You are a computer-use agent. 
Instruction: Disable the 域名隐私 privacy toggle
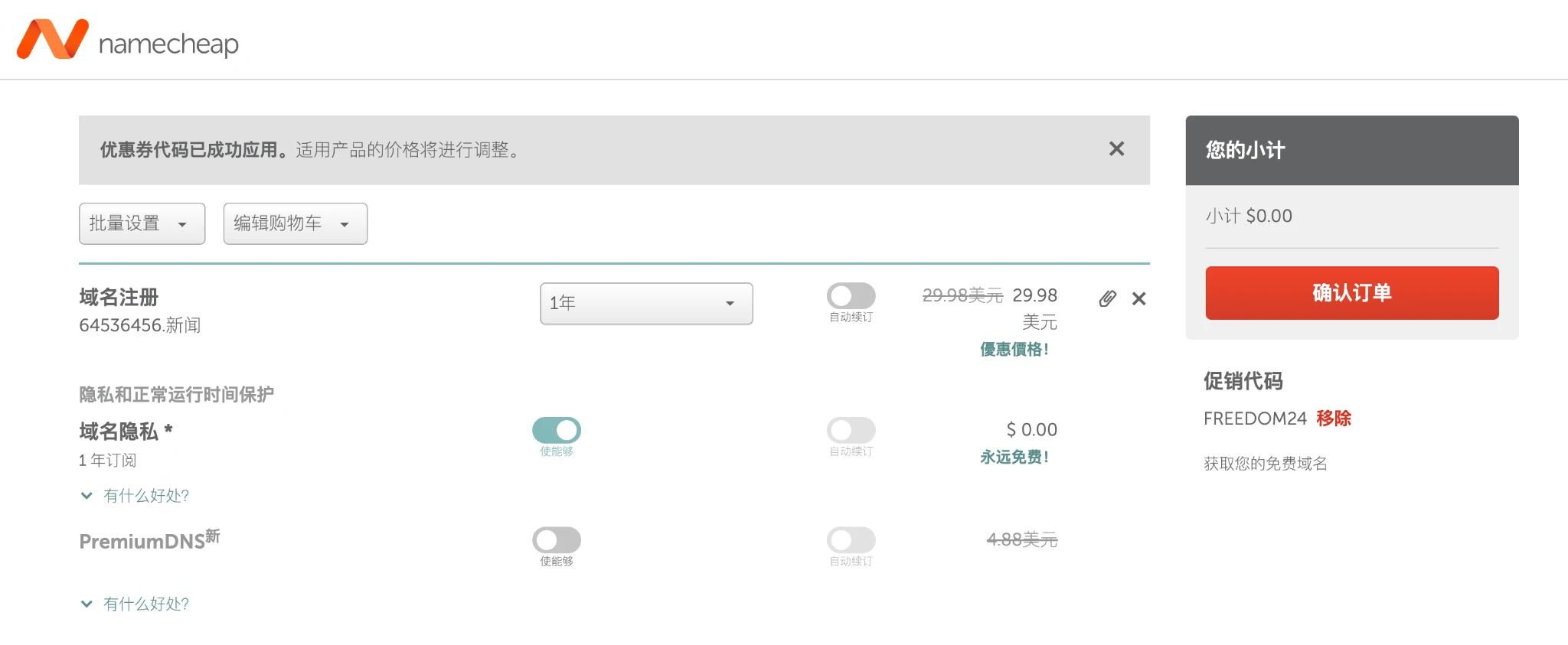556,430
